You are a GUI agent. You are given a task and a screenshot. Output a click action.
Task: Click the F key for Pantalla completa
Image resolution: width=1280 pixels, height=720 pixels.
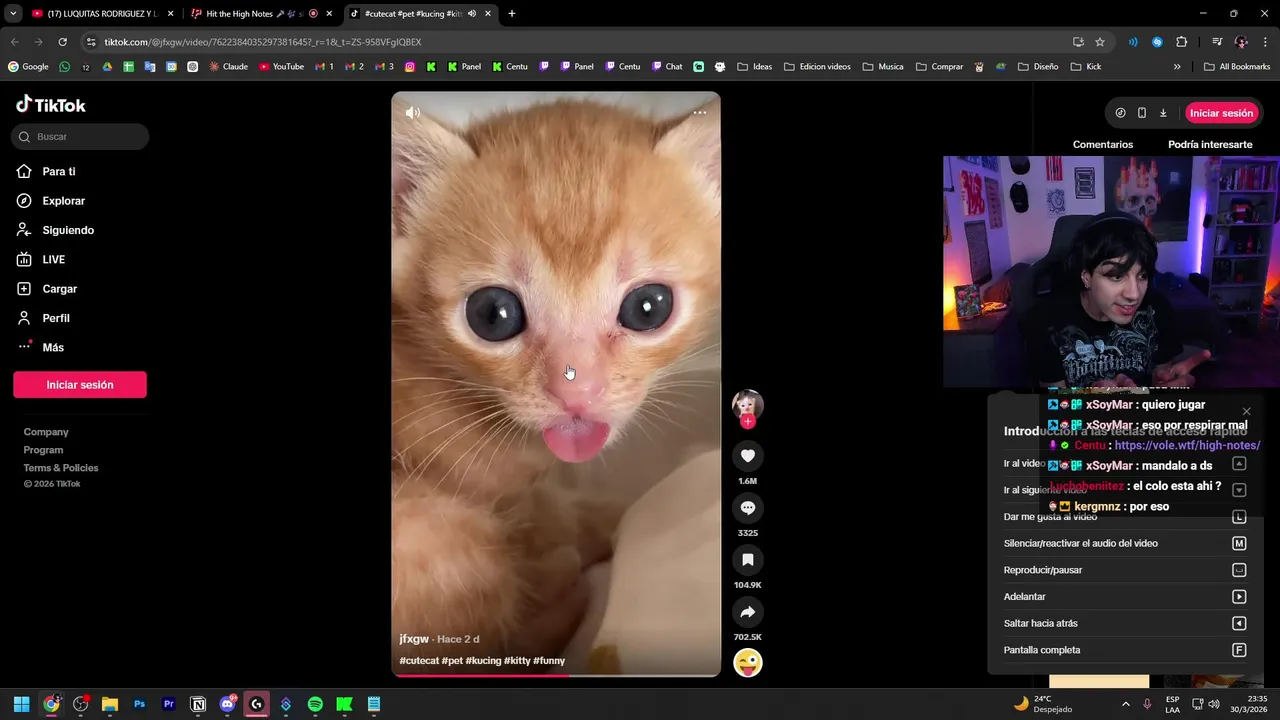click(1239, 650)
